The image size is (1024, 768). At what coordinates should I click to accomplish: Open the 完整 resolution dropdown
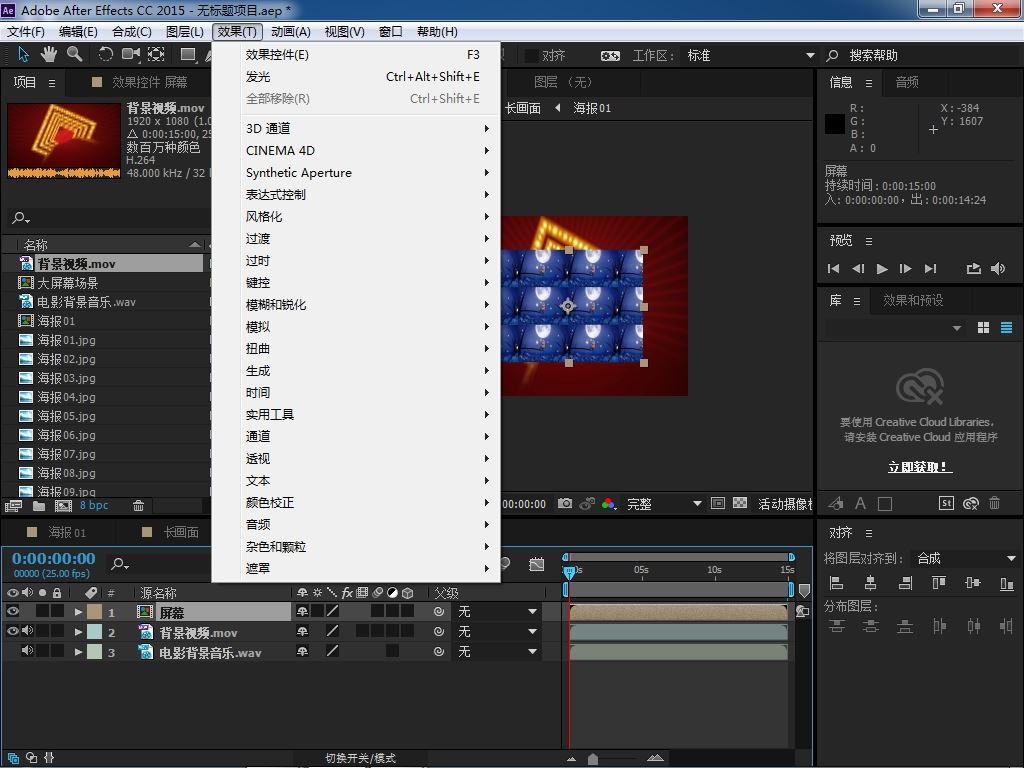[x=663, y=504]
